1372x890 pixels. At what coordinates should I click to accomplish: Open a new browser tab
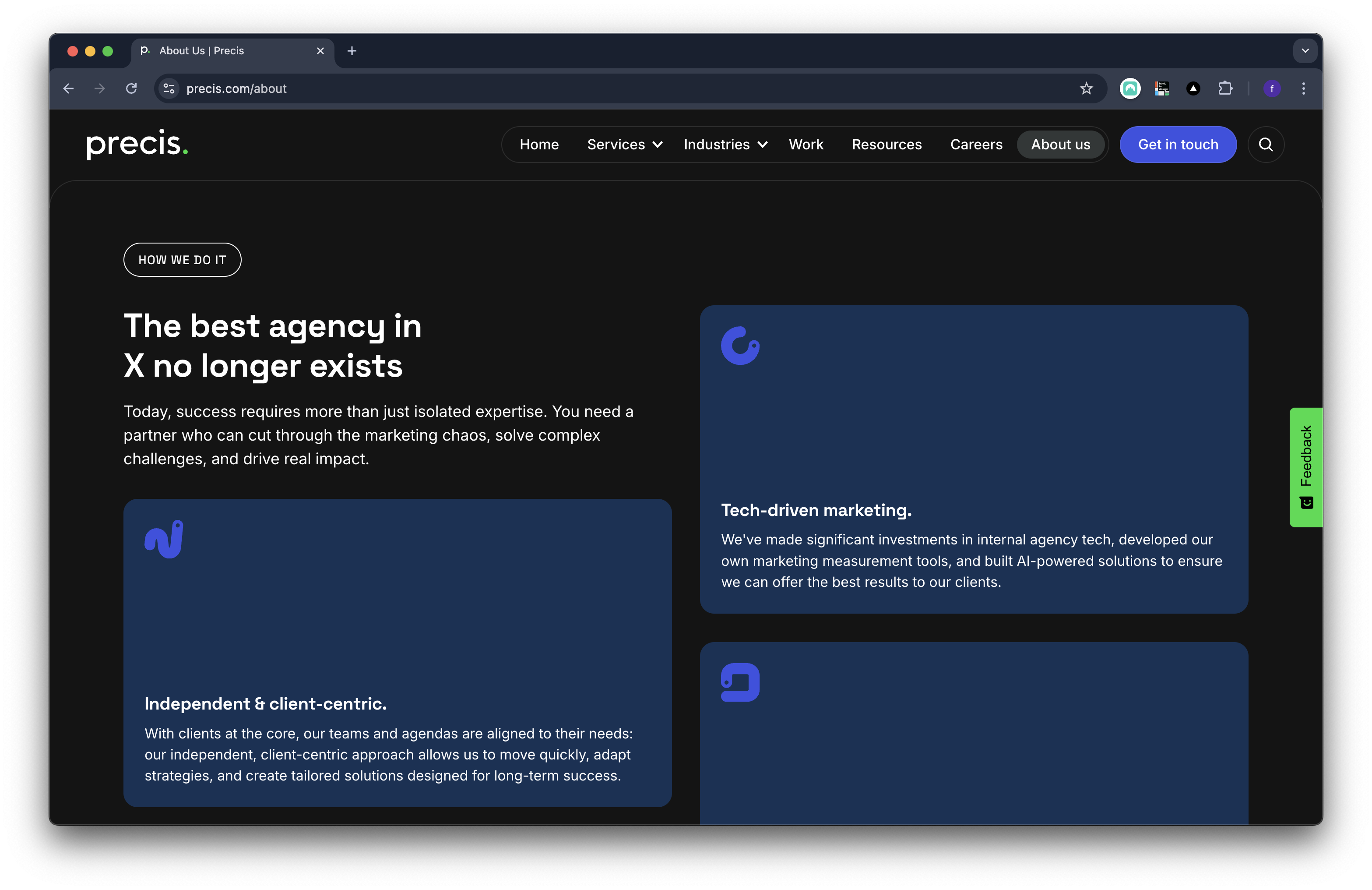[x=352, y=51]
